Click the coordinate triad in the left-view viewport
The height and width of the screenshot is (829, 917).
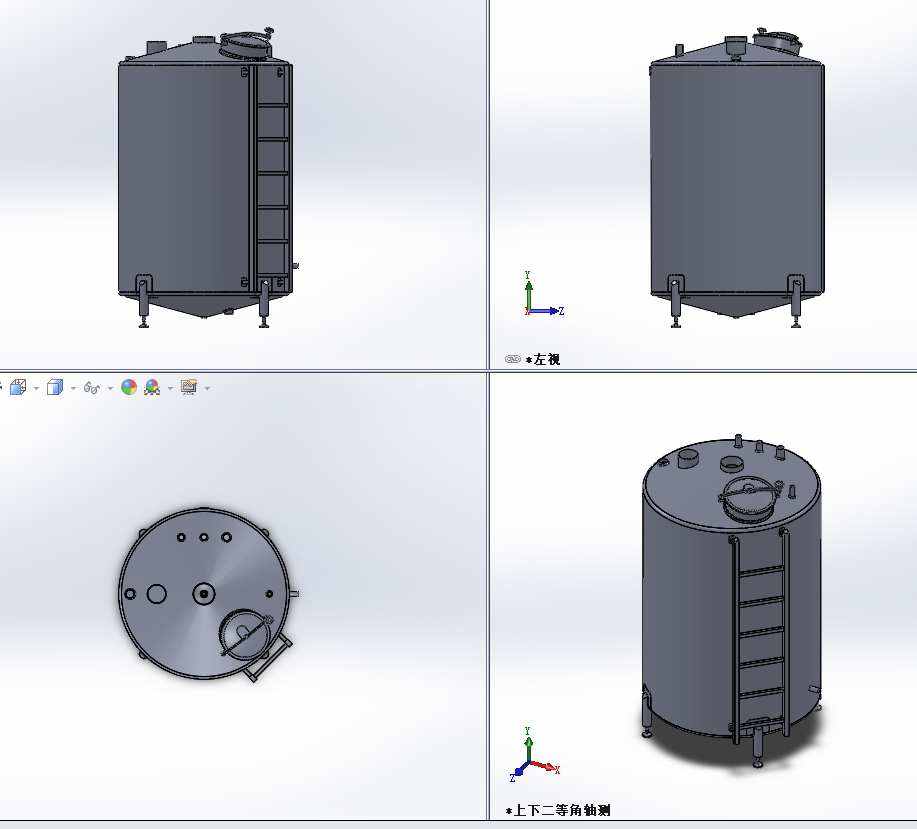coord(543,294)
